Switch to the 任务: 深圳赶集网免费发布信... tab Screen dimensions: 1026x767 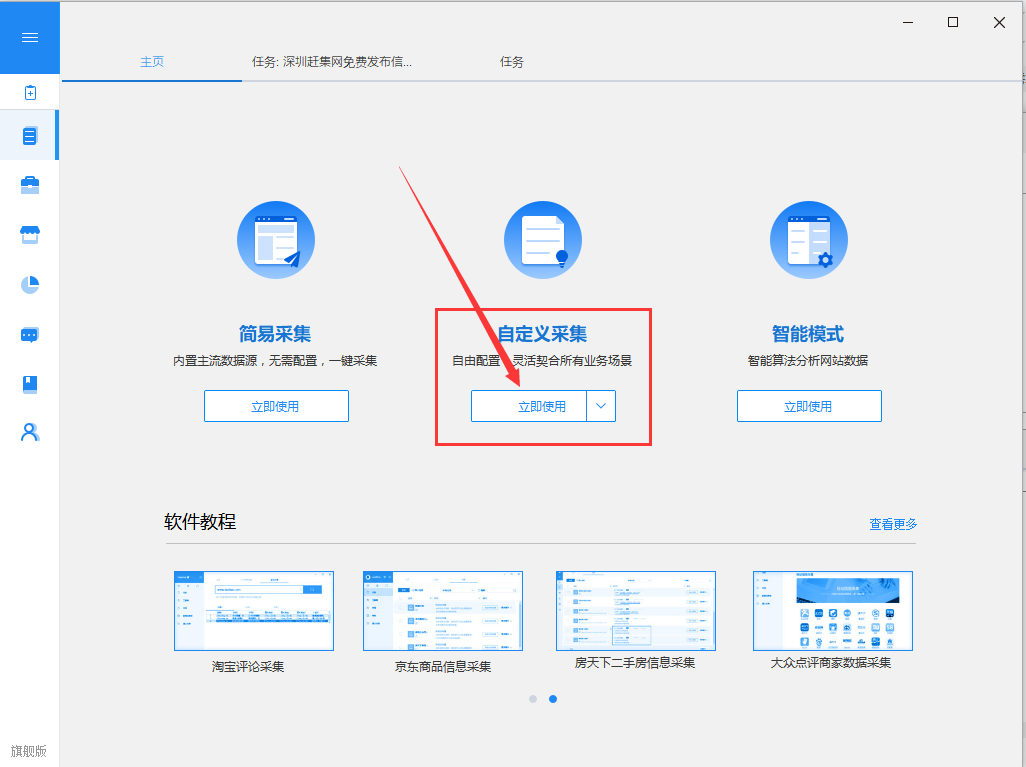tap(332, 62)
